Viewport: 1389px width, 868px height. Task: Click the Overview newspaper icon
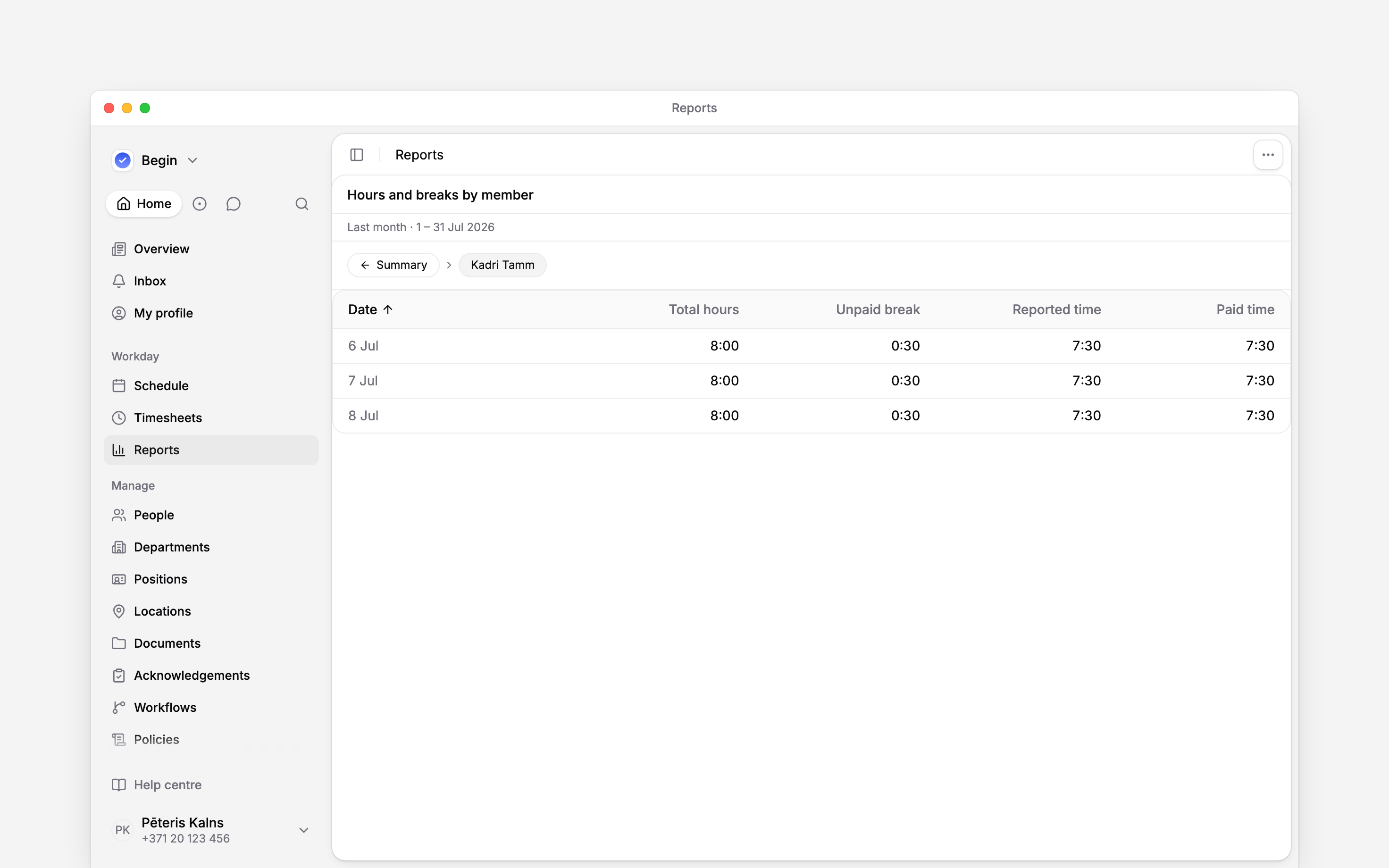119,249
